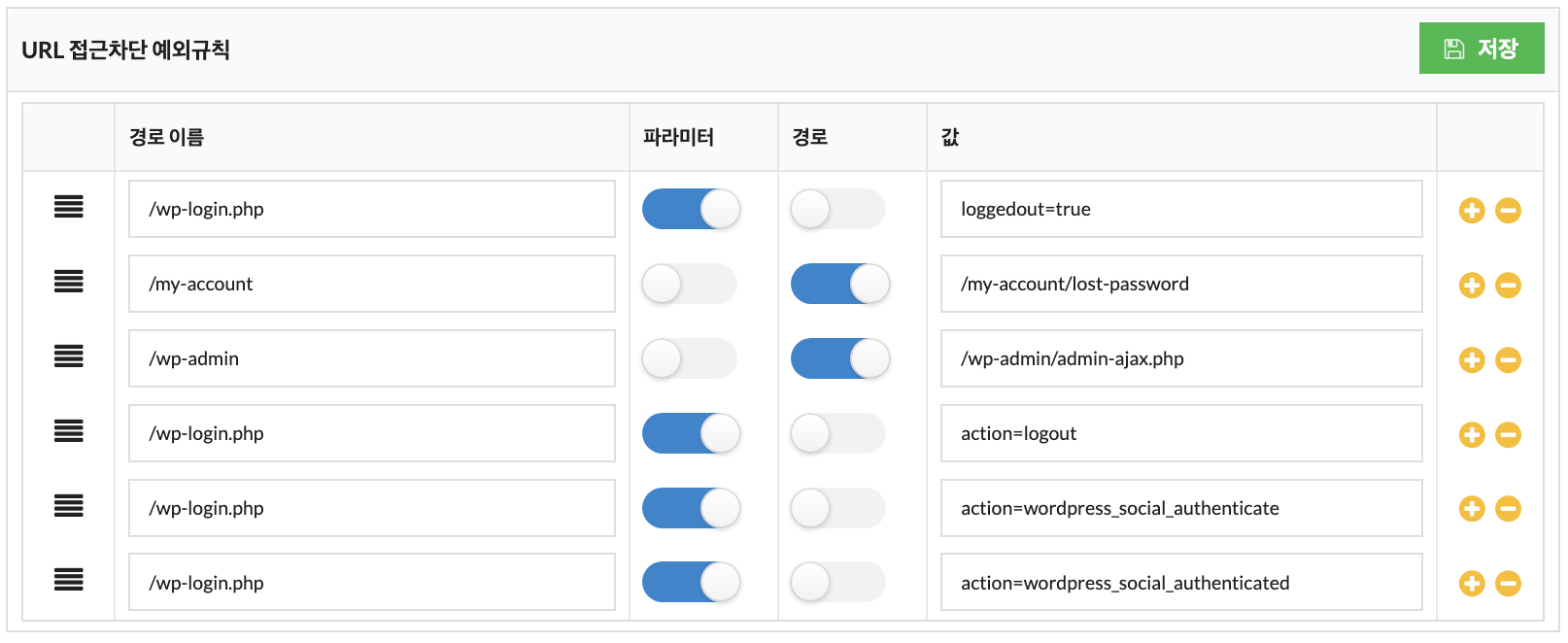Disable 파라미터 toggle for loggedout=true row
Screen dimensions: 1568x643
[x=691, y=209]
